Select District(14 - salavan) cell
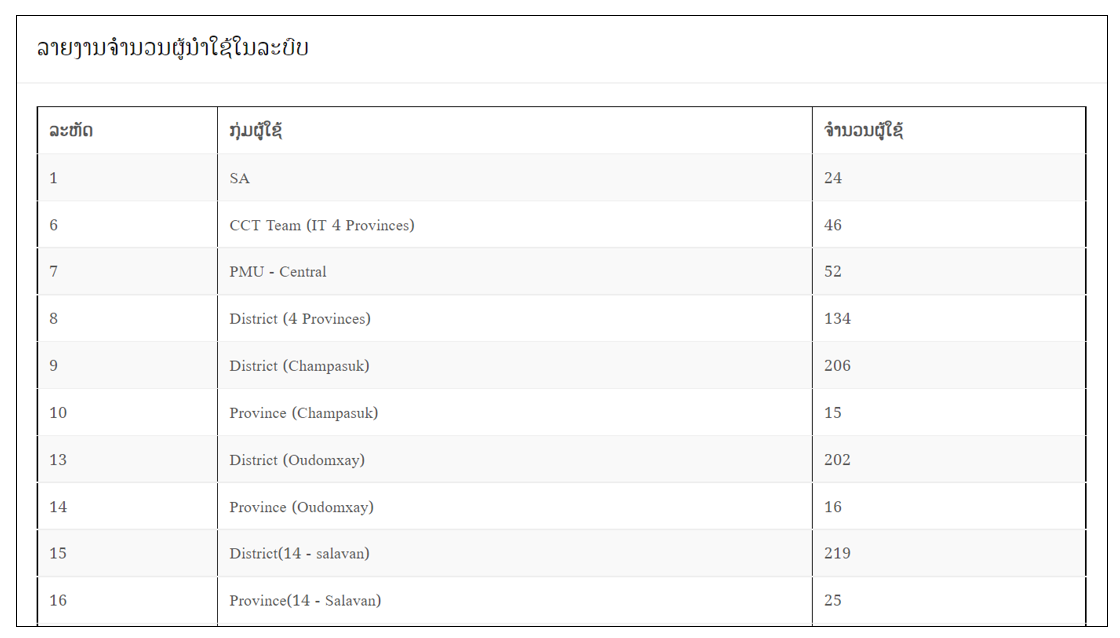The image size is (1120, 638). pos(515,553)
